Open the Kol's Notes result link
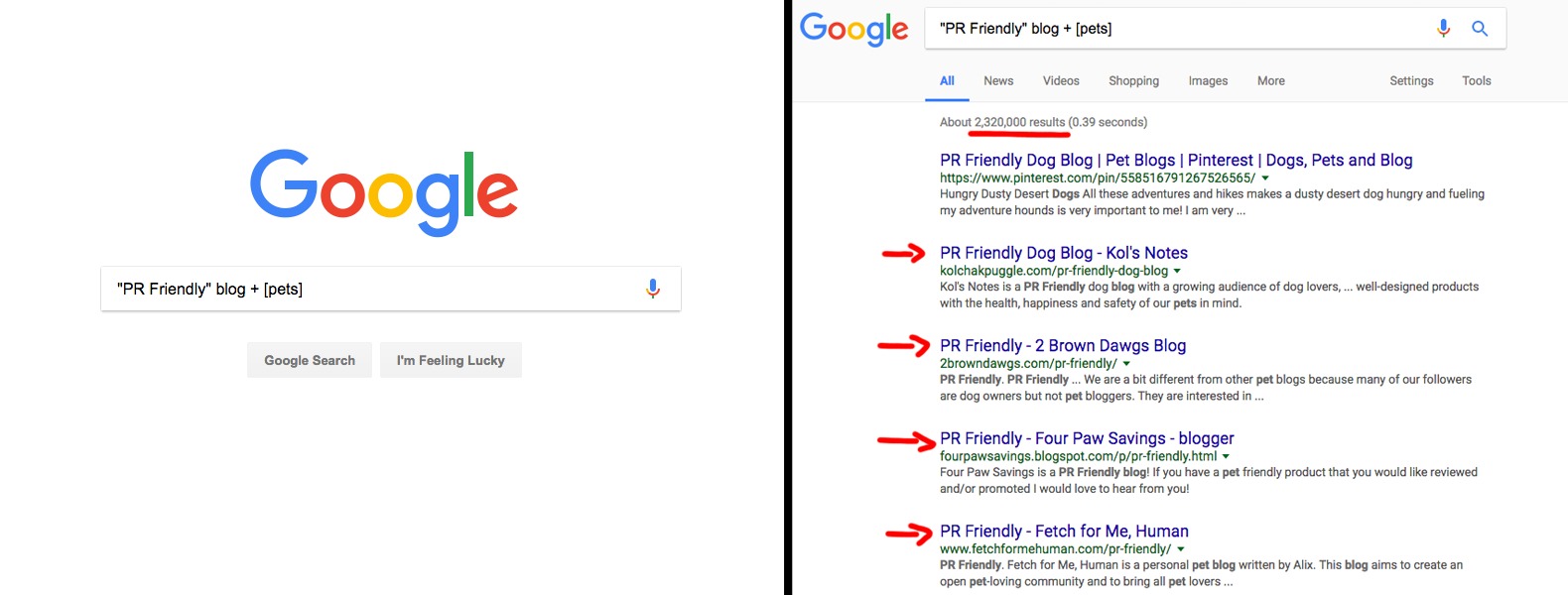Viewport: 1568px width, 595px height. pos(1064,253)
